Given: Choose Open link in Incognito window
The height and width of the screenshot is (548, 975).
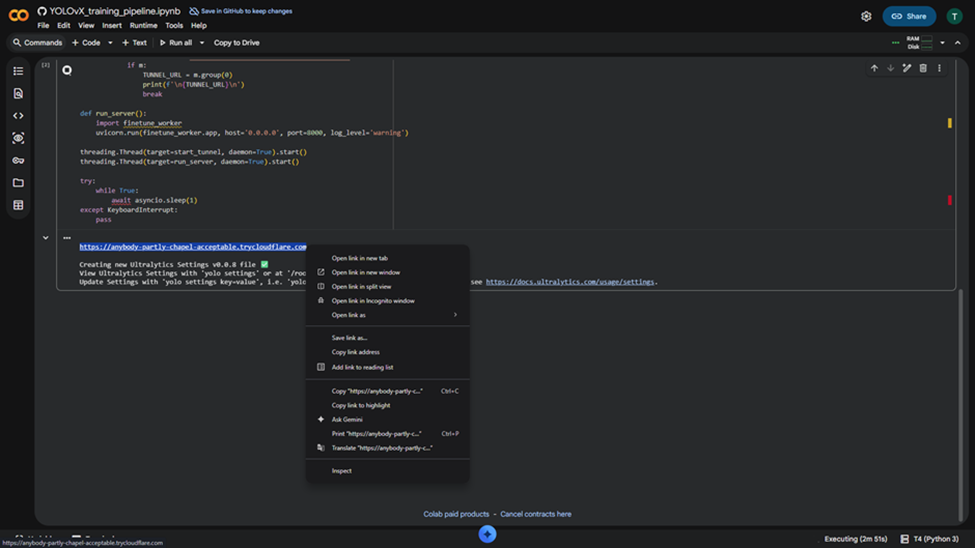Looking at the screenshot, I should (x=387, y=301).
